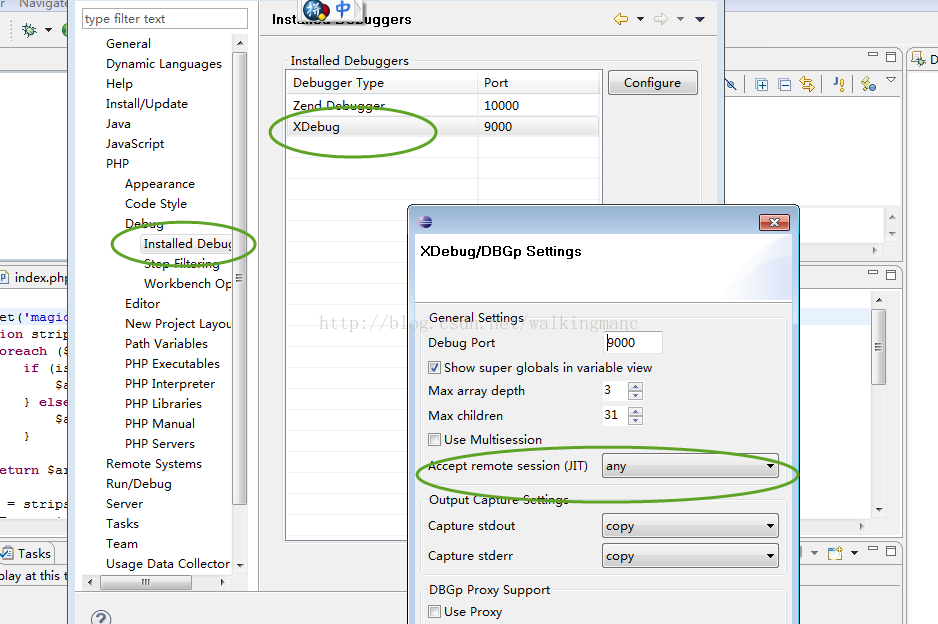Decrease Max array depth spinner

click(636, 395)
